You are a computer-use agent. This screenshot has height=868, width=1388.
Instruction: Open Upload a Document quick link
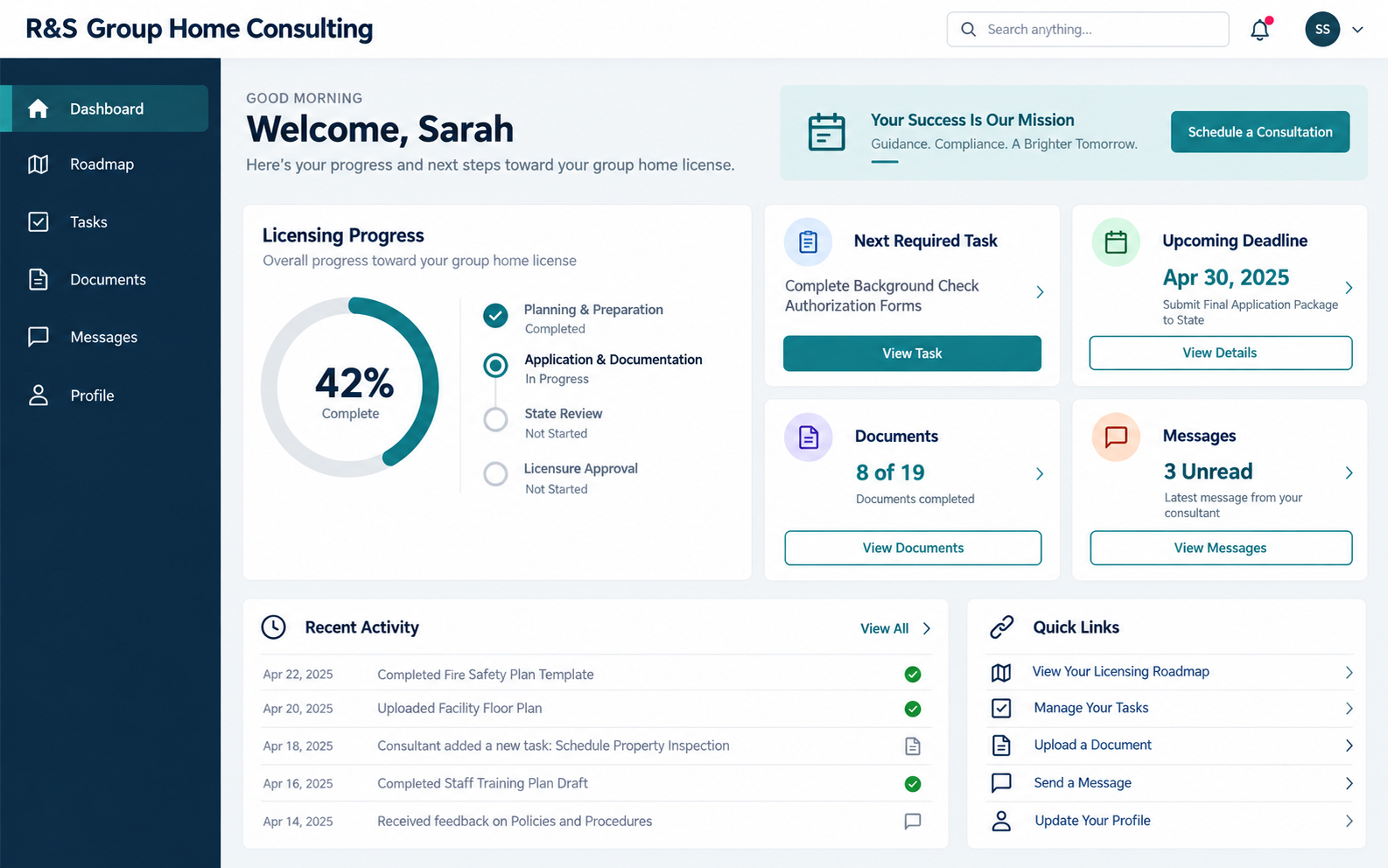tap(1092, 745)
